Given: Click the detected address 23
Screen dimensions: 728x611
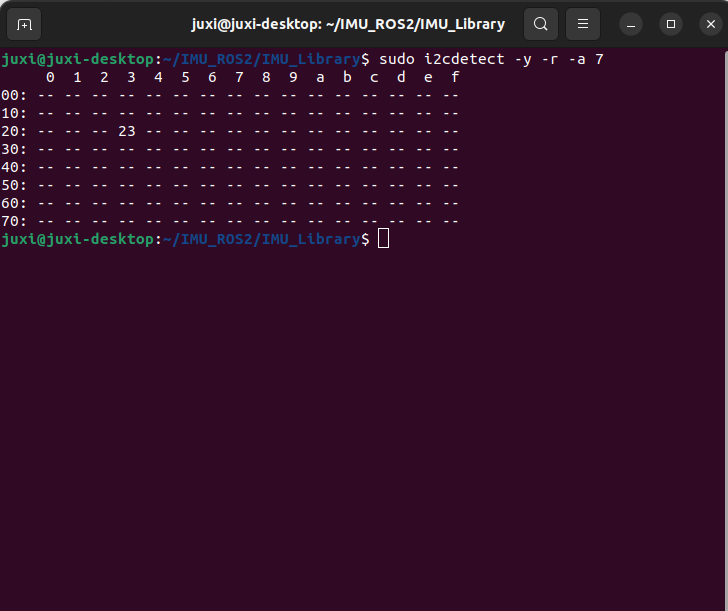Looking at the screenshot, I should [x=127, y=131].
